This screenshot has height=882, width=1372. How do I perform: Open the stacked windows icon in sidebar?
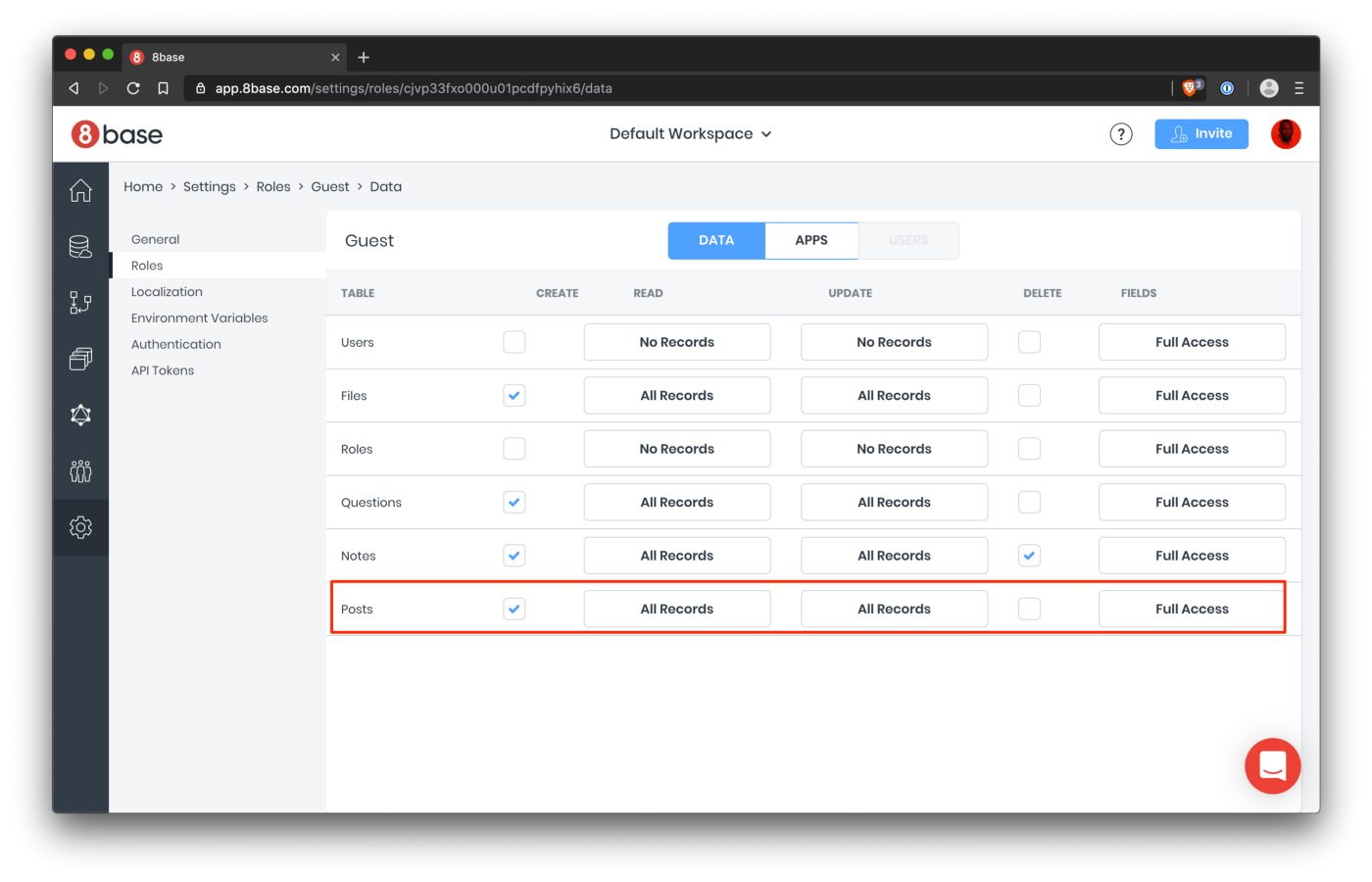click(80, 359)
